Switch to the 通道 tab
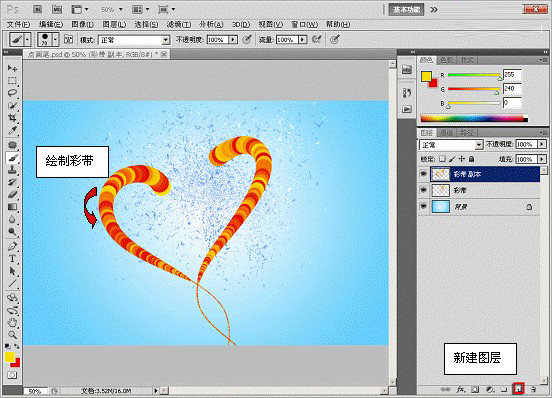The width and height of the screenshot is (552, 398). (447, 132)
